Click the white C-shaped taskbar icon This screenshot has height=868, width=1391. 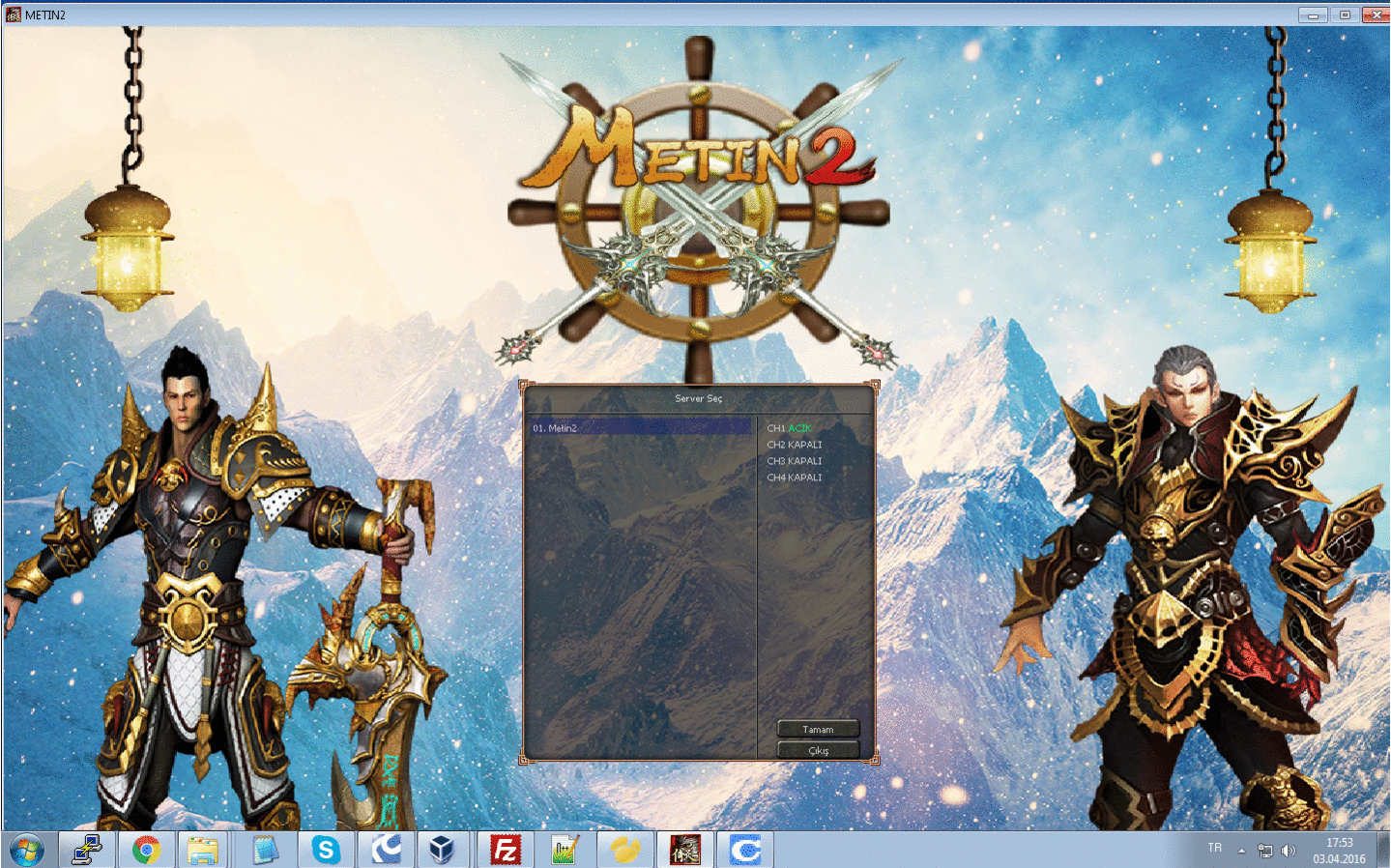coord(386,851)
